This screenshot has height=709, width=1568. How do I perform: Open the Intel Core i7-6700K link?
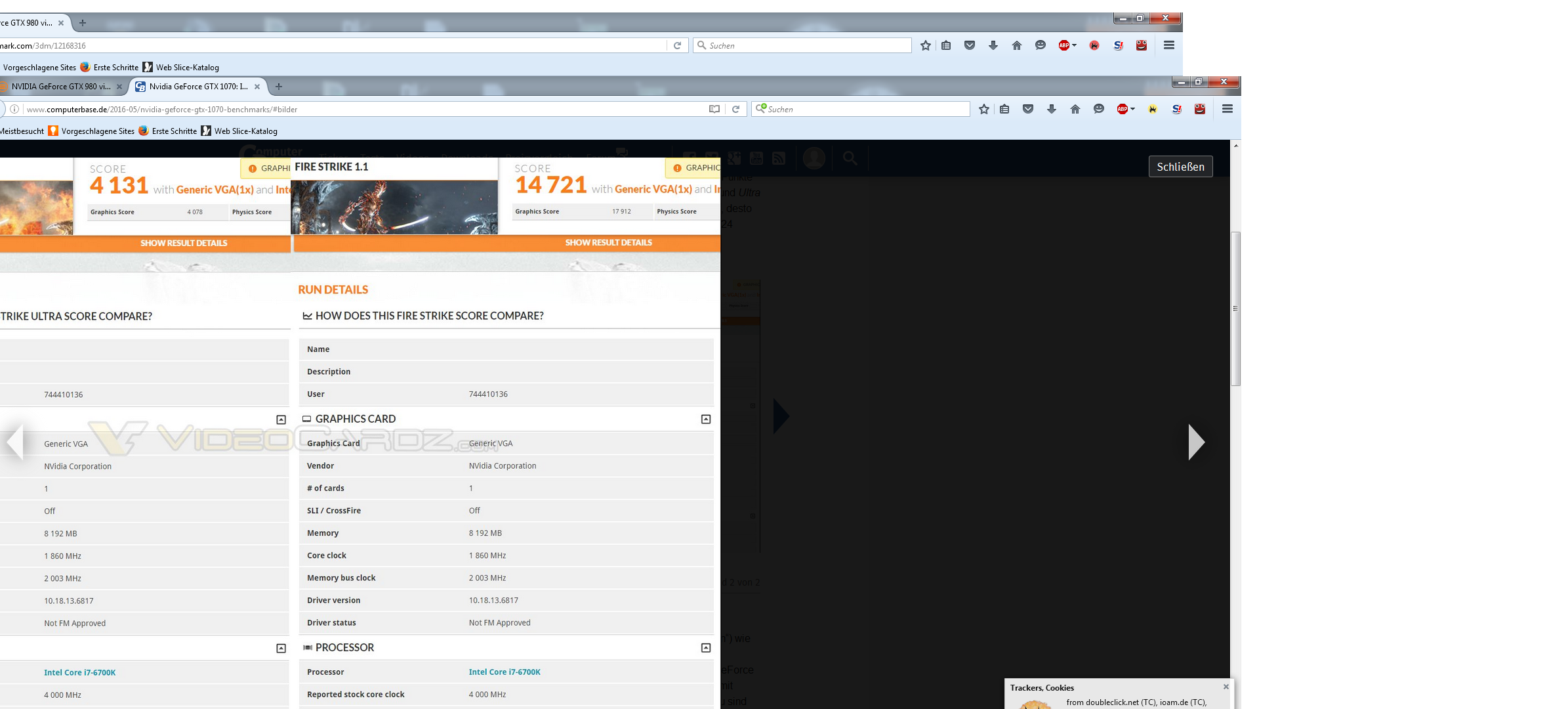[505, 672]
